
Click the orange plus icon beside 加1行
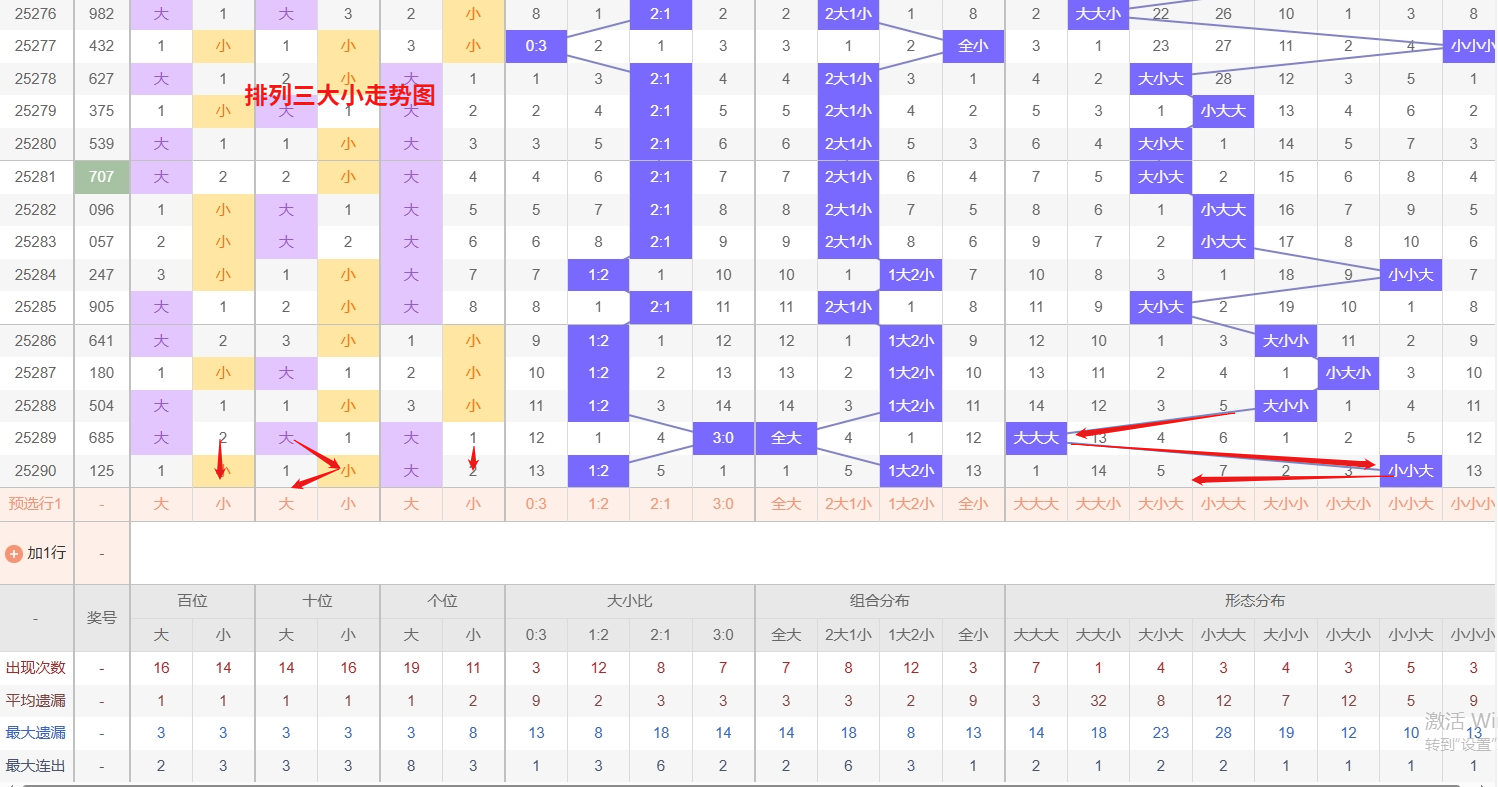pos(14,553)
